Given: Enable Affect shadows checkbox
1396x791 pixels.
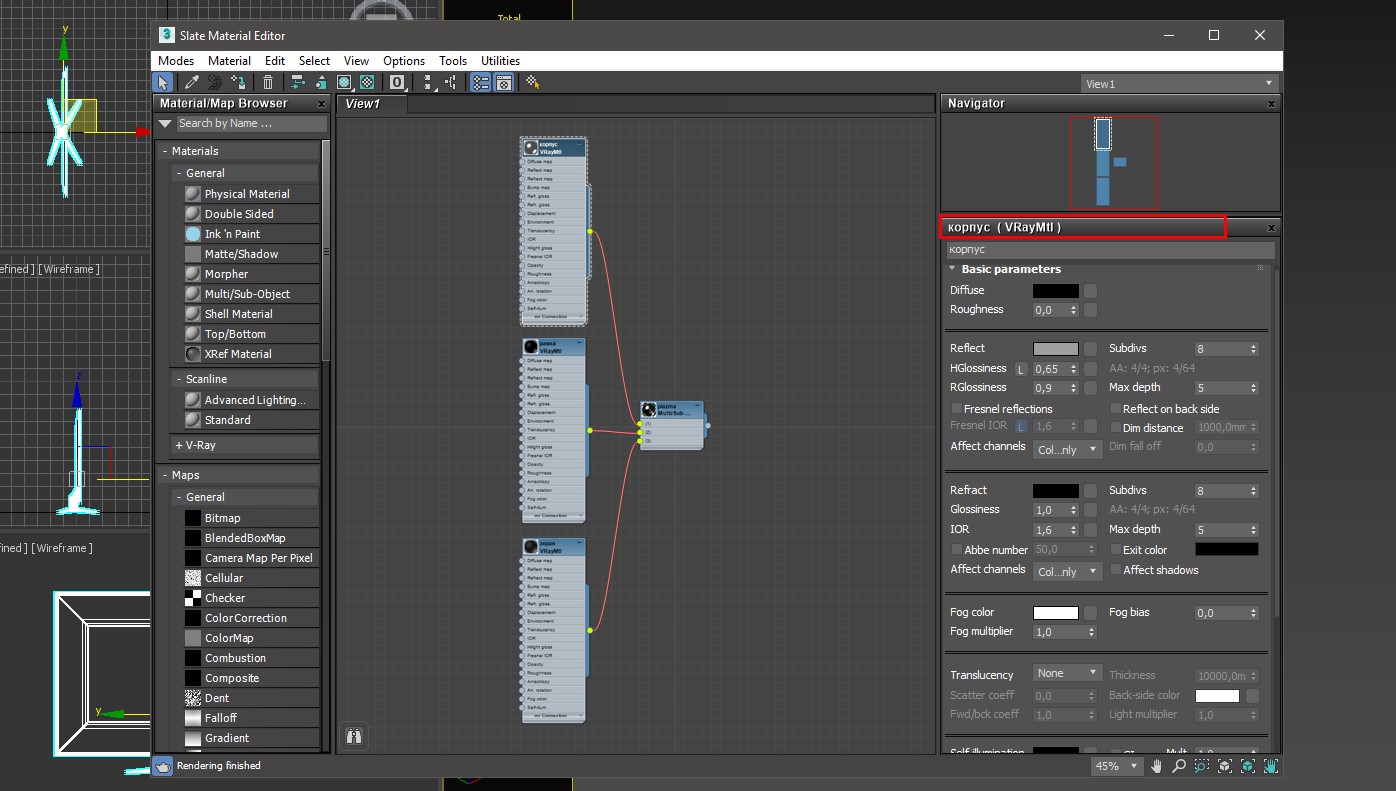Looking at the screenshot, I should pyautogui.click(x=1116, y=570).
